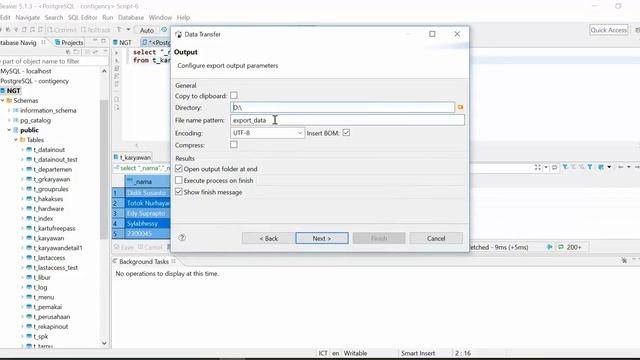Image resolution: width=640 pixels, height=360 pixels.
Task: Open the Database menu
Action: [x=131, y=18]
